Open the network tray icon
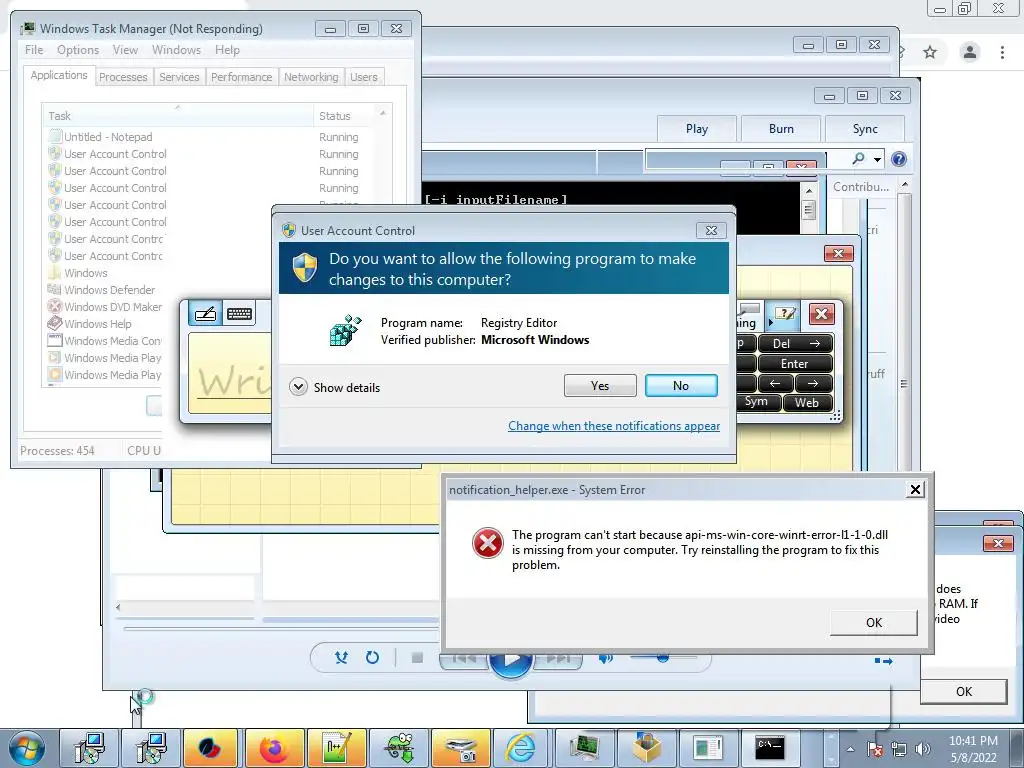1024x768 pixels. tap(899, 750)
